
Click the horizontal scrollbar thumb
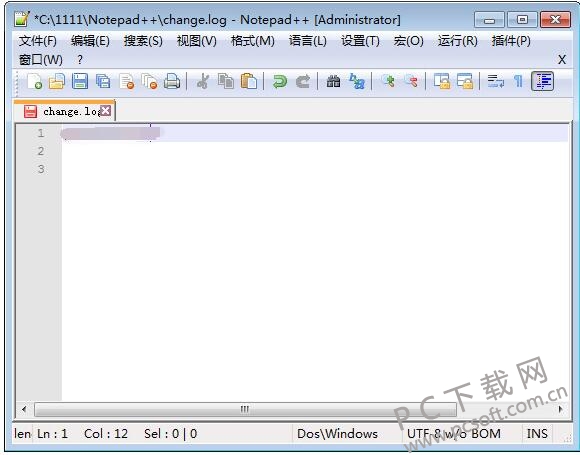[x=245, y=409]
